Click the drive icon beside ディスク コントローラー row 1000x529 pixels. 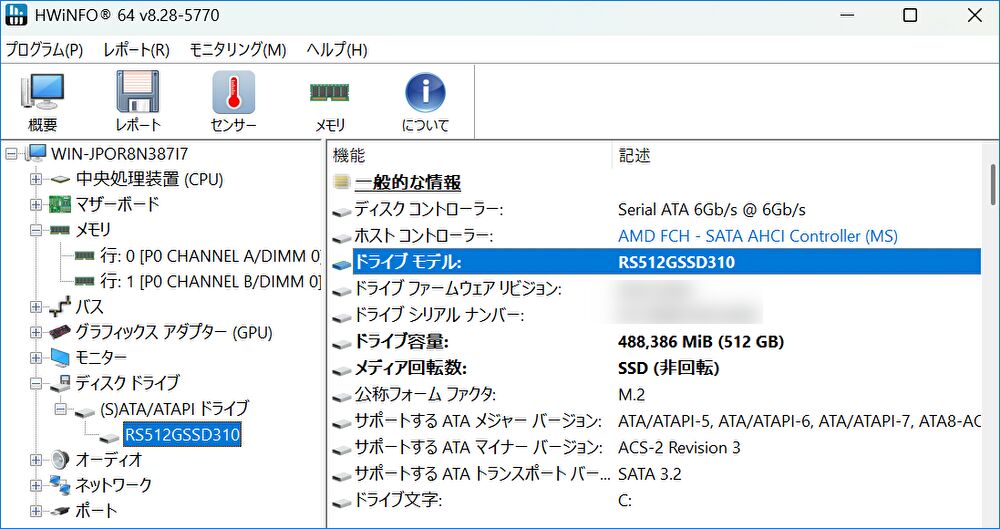point(342,211)
